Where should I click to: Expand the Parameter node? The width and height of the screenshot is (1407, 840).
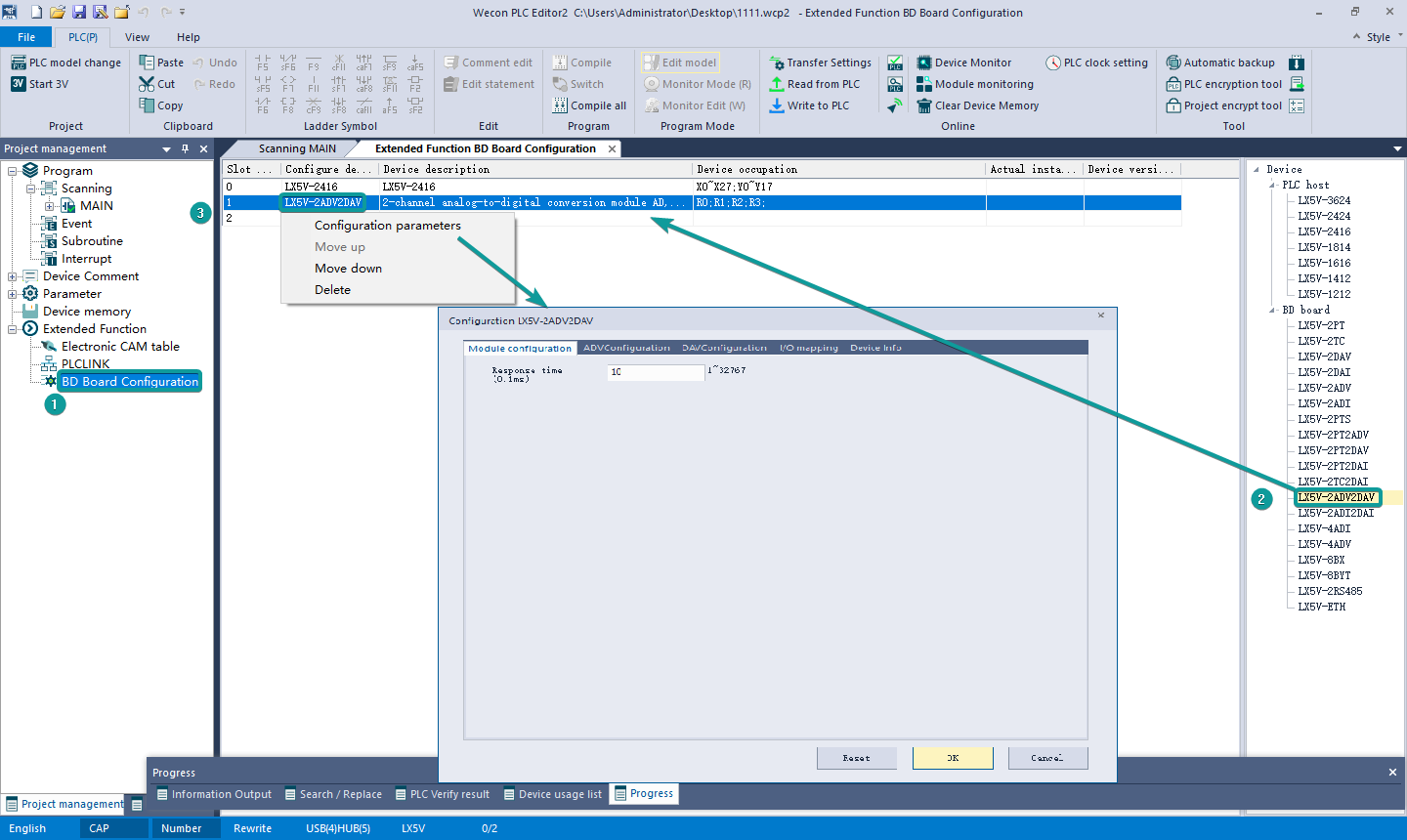click(13, 294)
